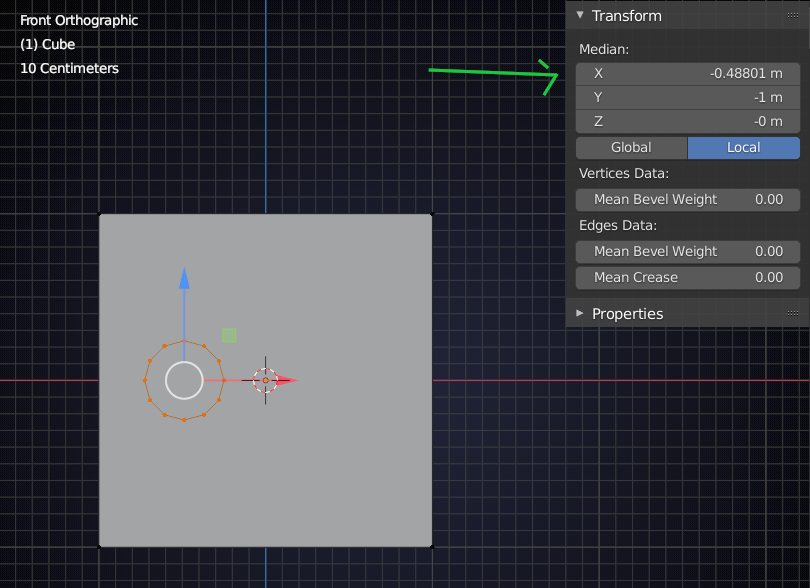Adjust the Mean Crease slider
Image resolution: width=810 pixels, height=588 pixels.
coord(687,277)
